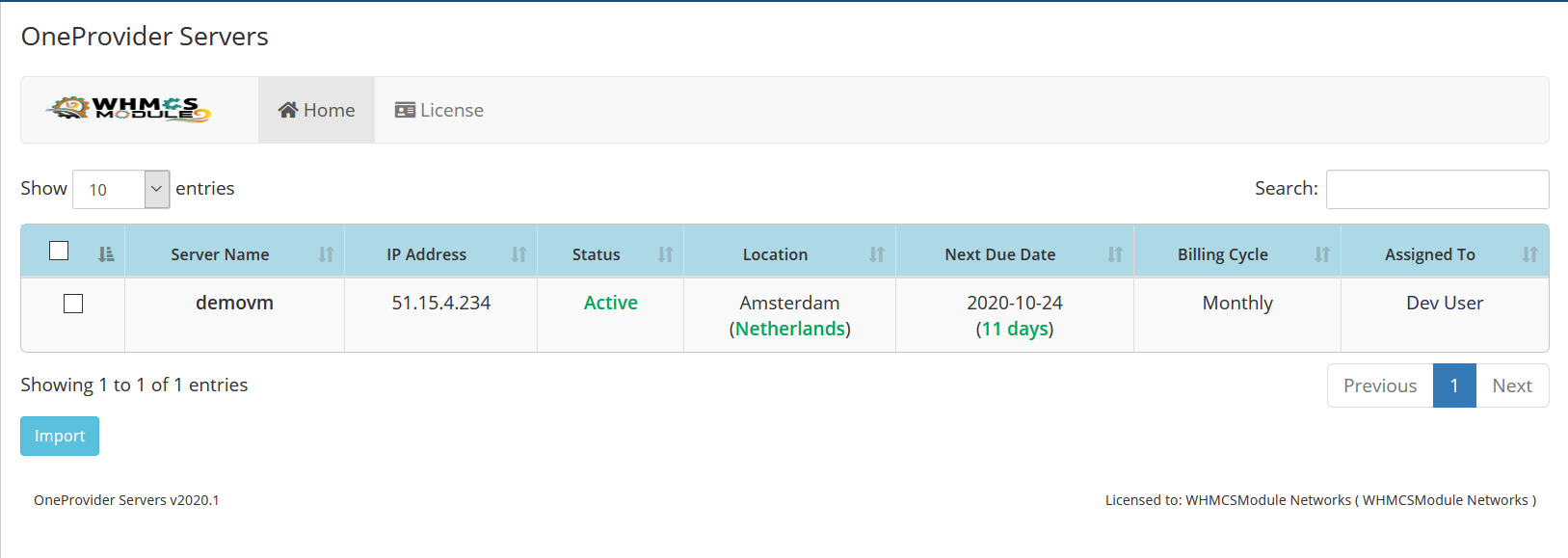Image resolution: width=1568 pixels, height=558 pixels.
Task: Tick the select-all checkbox in table header
Action: pos(59,251)
